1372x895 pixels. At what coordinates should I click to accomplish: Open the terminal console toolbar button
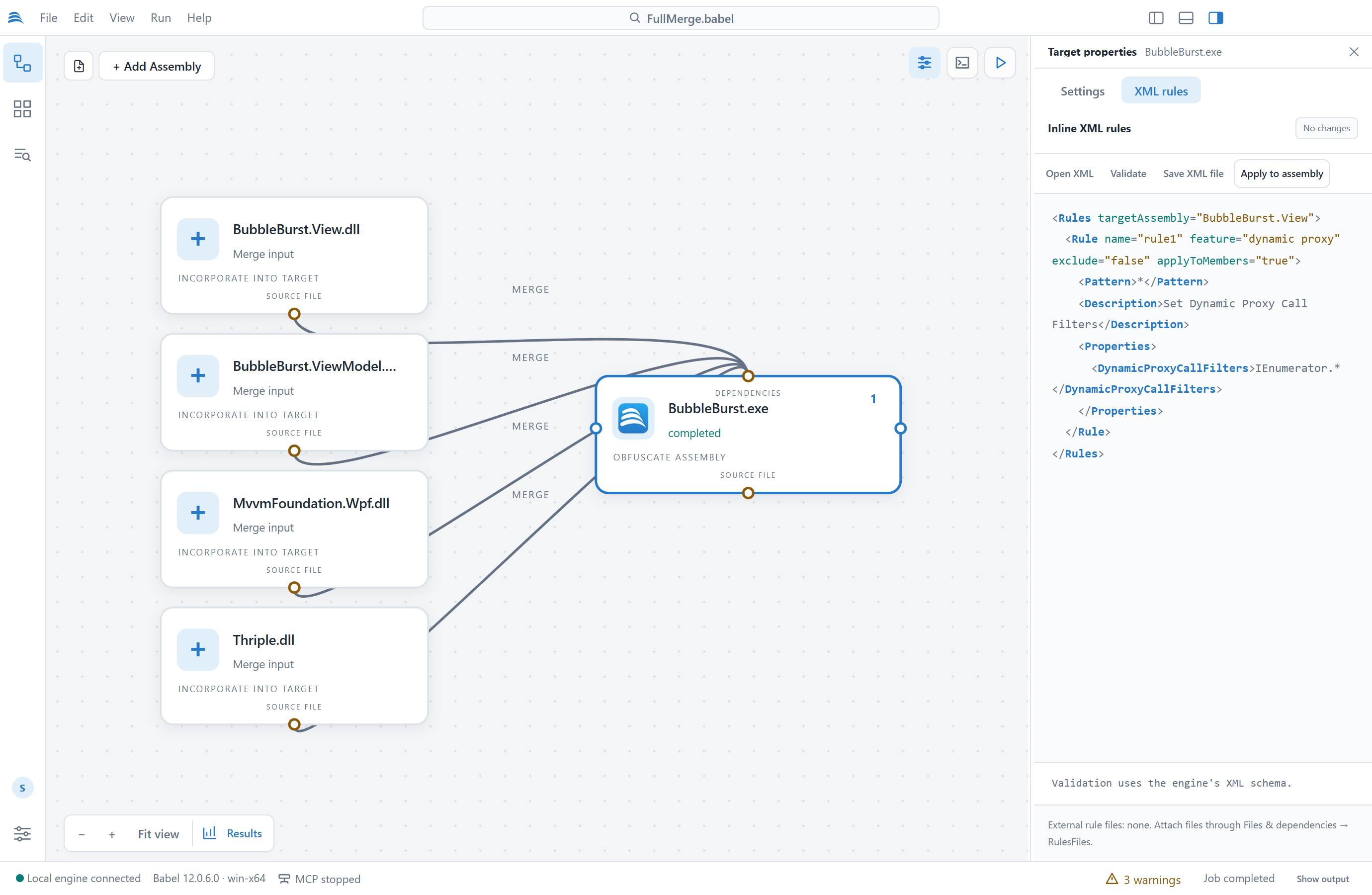962,63
